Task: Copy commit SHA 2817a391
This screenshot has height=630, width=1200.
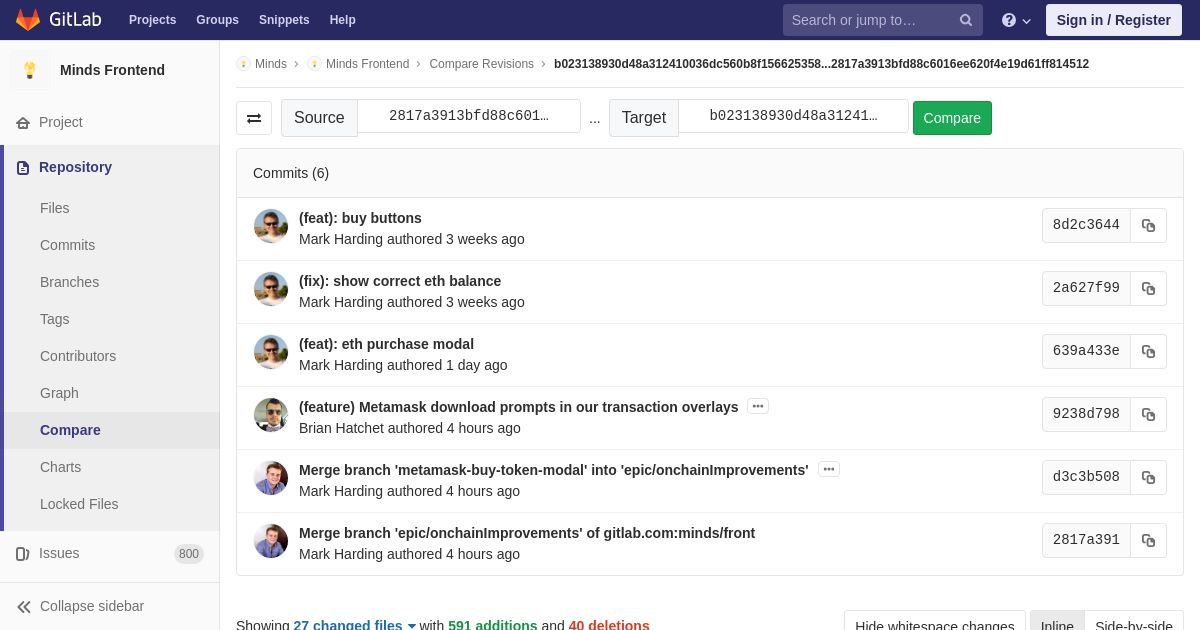Action: [x=1148, y=540]
